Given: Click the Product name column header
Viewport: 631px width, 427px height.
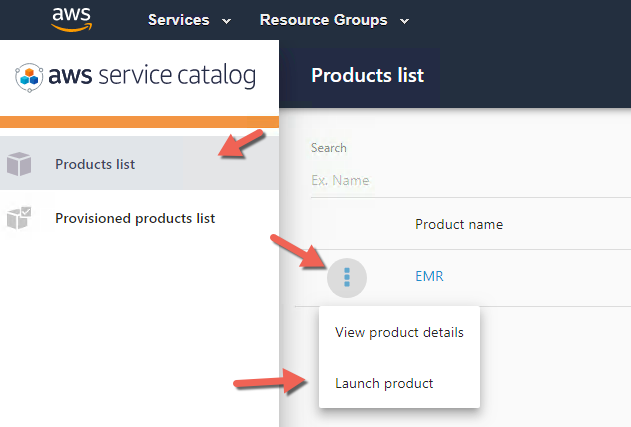Looking at the screenshot, I should tap(459, 224).
